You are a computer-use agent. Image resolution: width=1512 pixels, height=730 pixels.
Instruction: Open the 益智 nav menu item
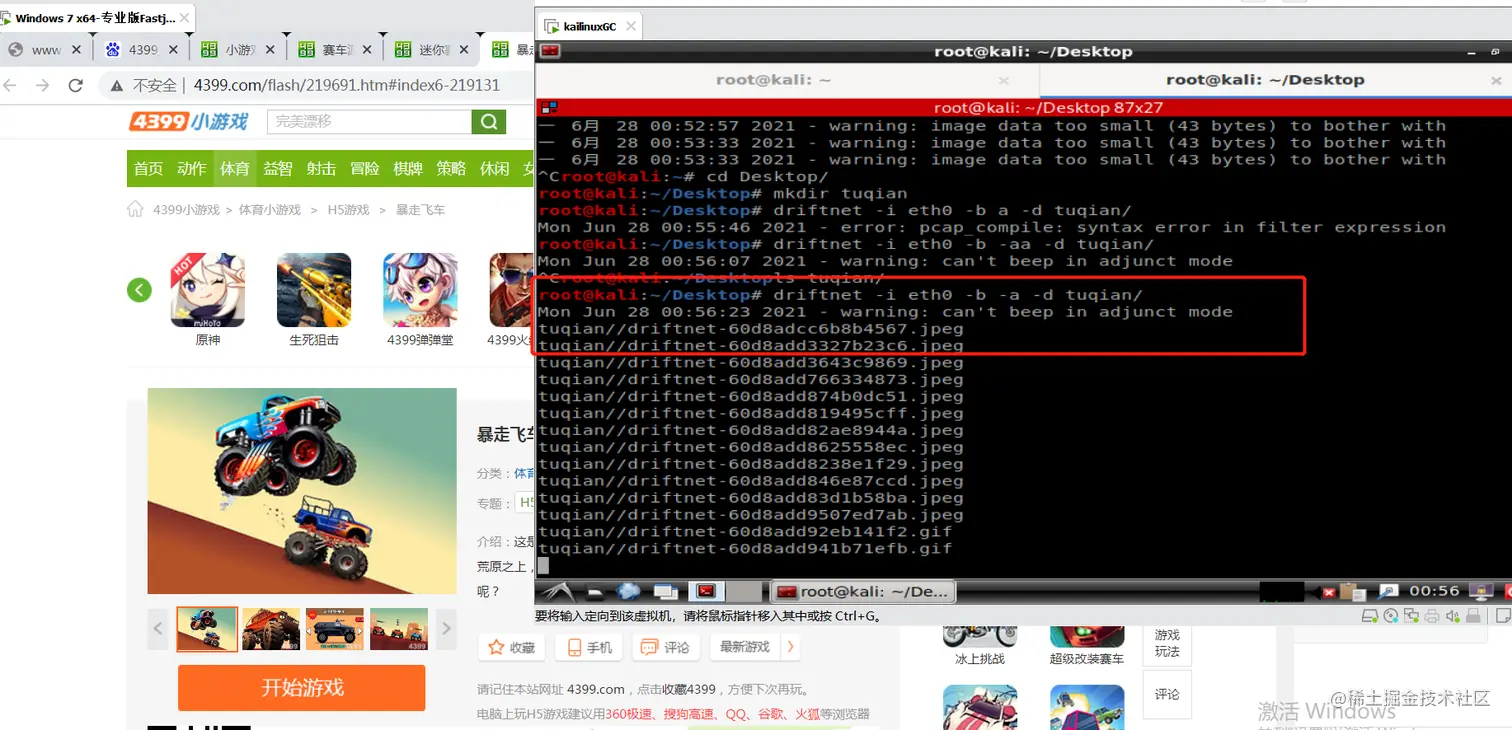pos(278,169)
